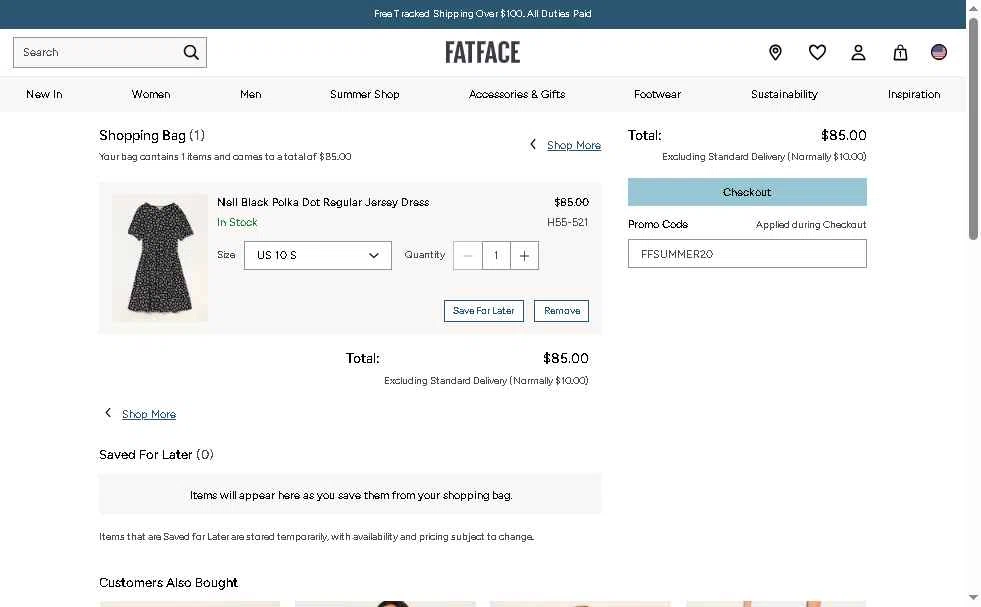Open the Women menu
981x607 pixels.
click(x=151, y=94)
